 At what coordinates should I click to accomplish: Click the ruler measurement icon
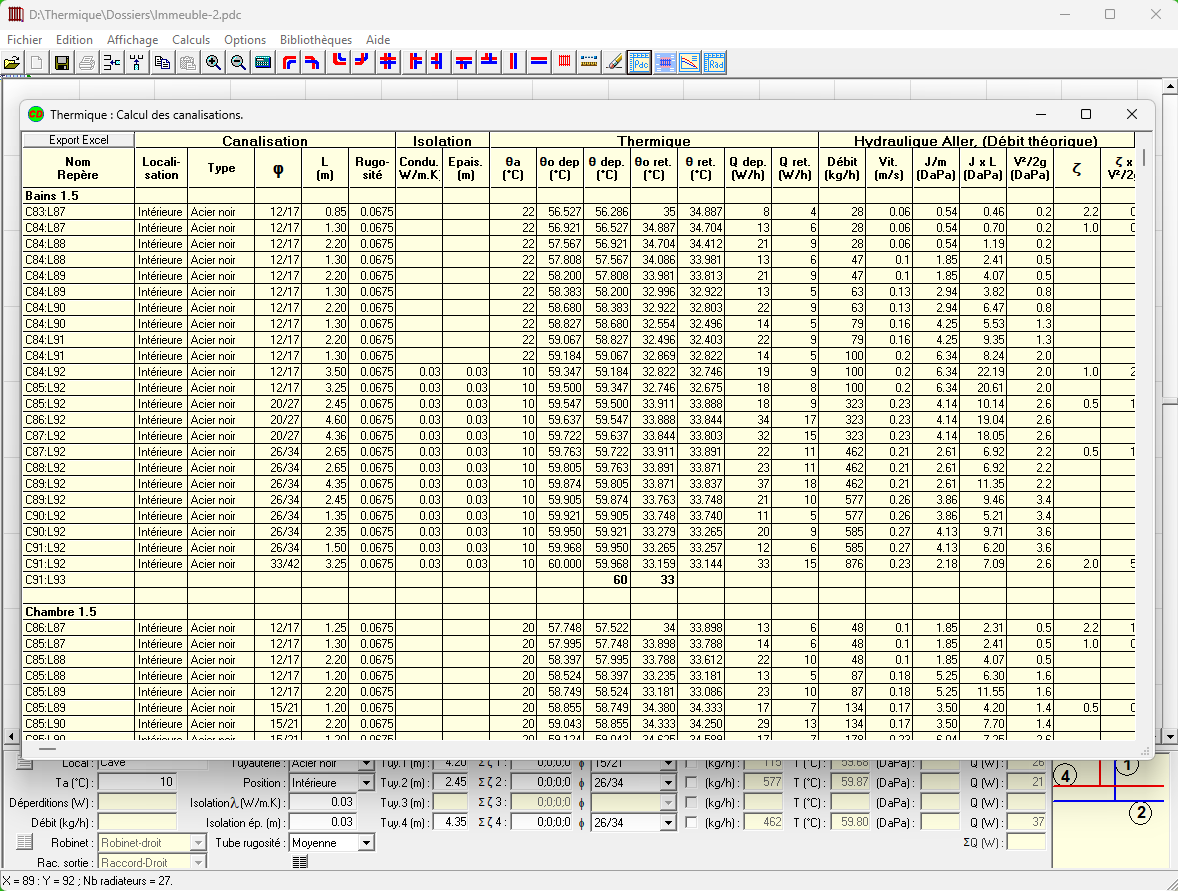click(590, 62)
